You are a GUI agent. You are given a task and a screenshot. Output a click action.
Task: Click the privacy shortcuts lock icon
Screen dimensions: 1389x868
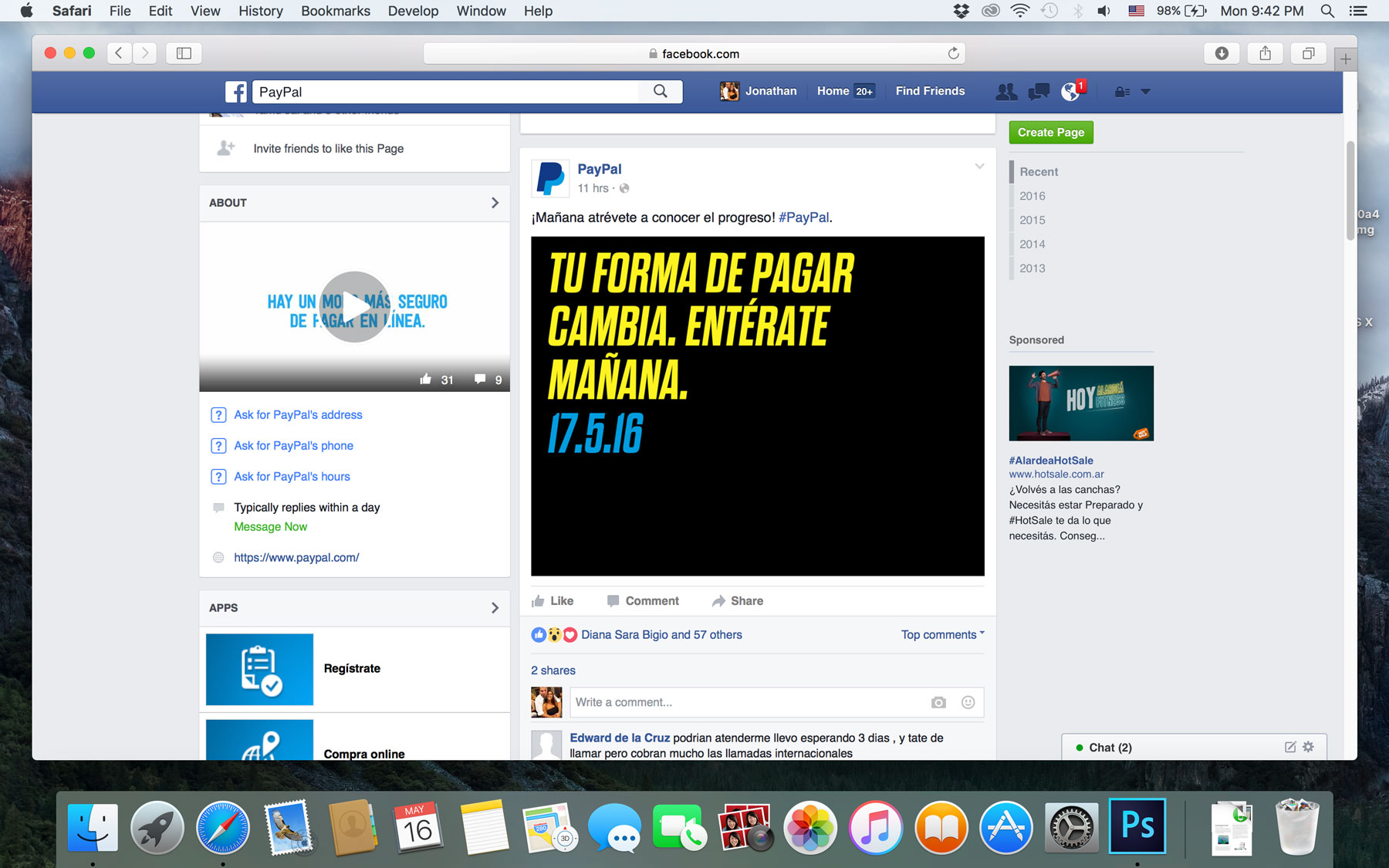coord(1122,92)
